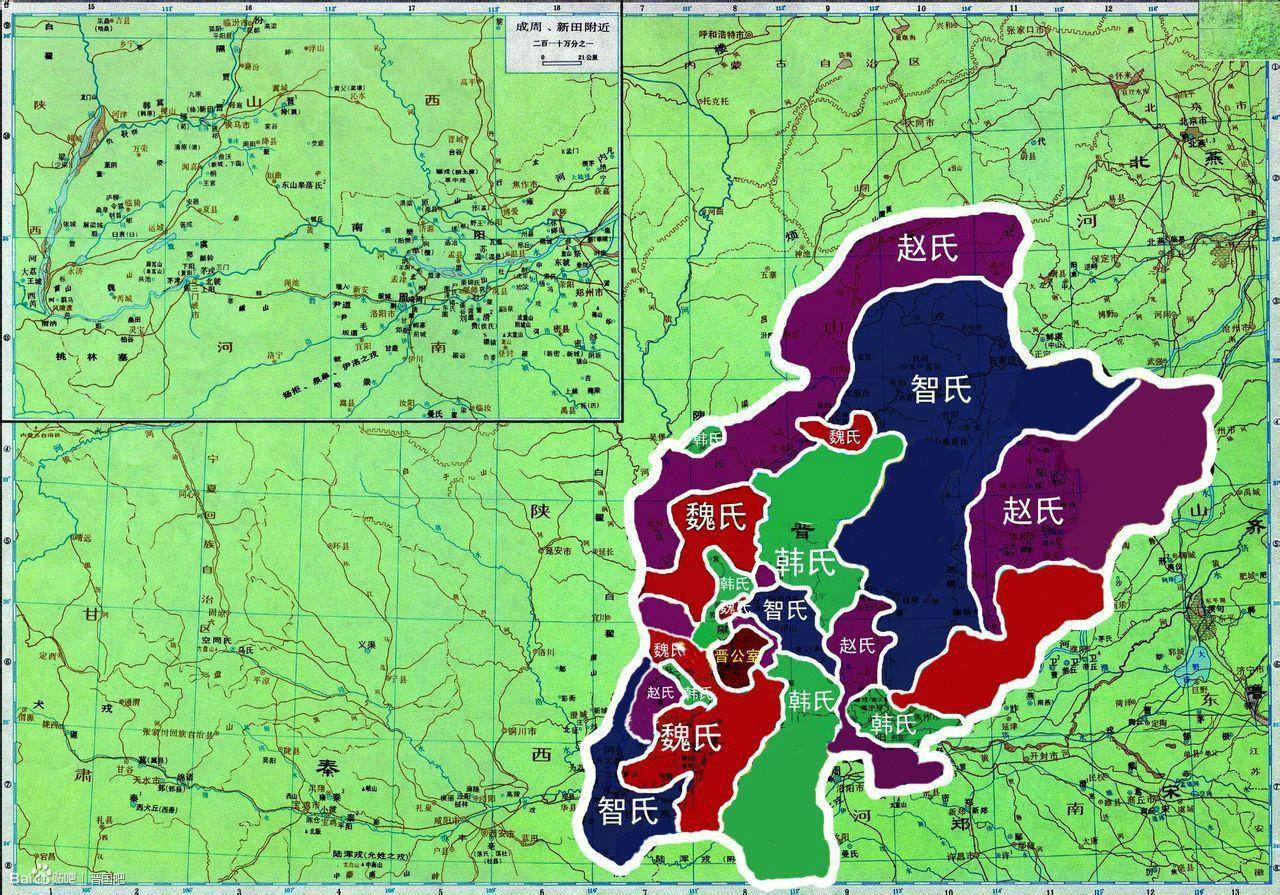Screen dimensions: 1280x895
Task: Click the 环县 town label
Action: click(x=341, y=546)
